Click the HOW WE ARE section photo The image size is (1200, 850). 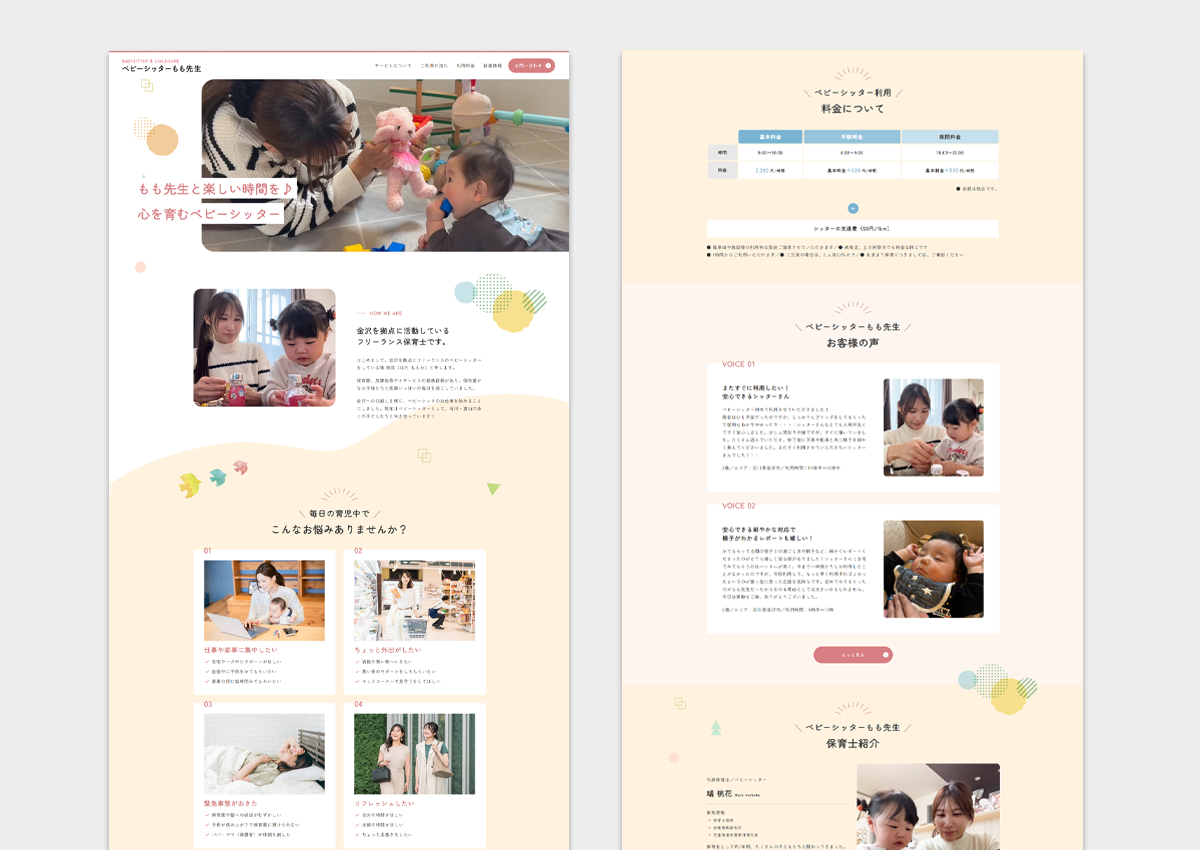tap(264, 348)
